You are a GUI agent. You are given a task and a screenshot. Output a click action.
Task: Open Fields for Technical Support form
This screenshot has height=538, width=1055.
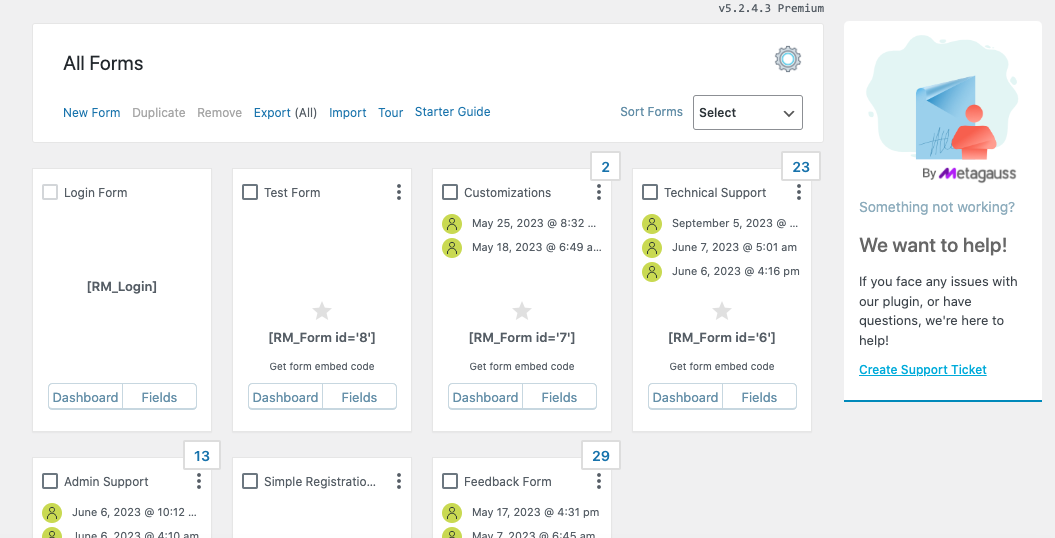tap(759, 397)
